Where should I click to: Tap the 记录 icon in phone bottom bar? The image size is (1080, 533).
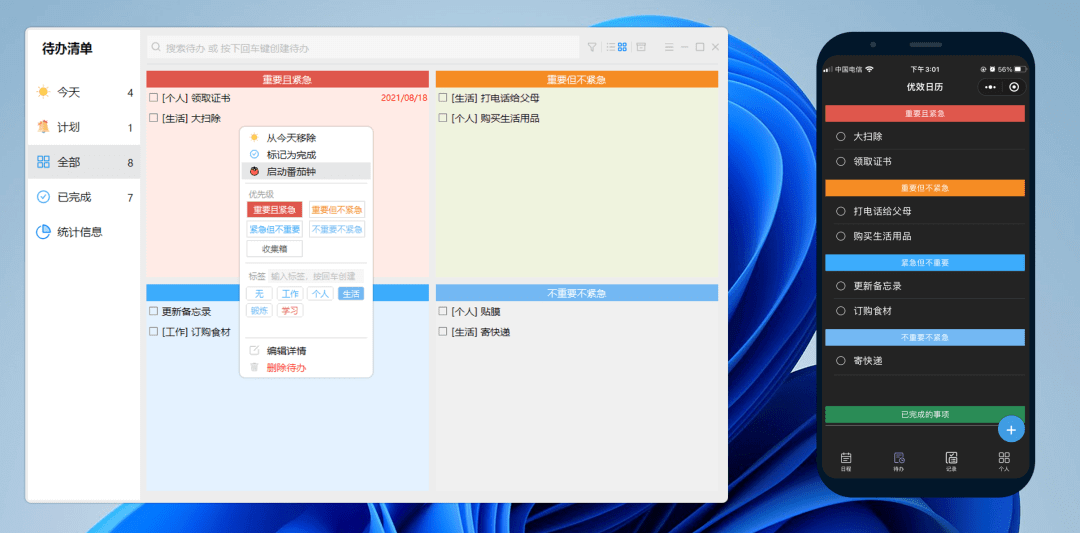pyautogui.click(x=951, y=458)
